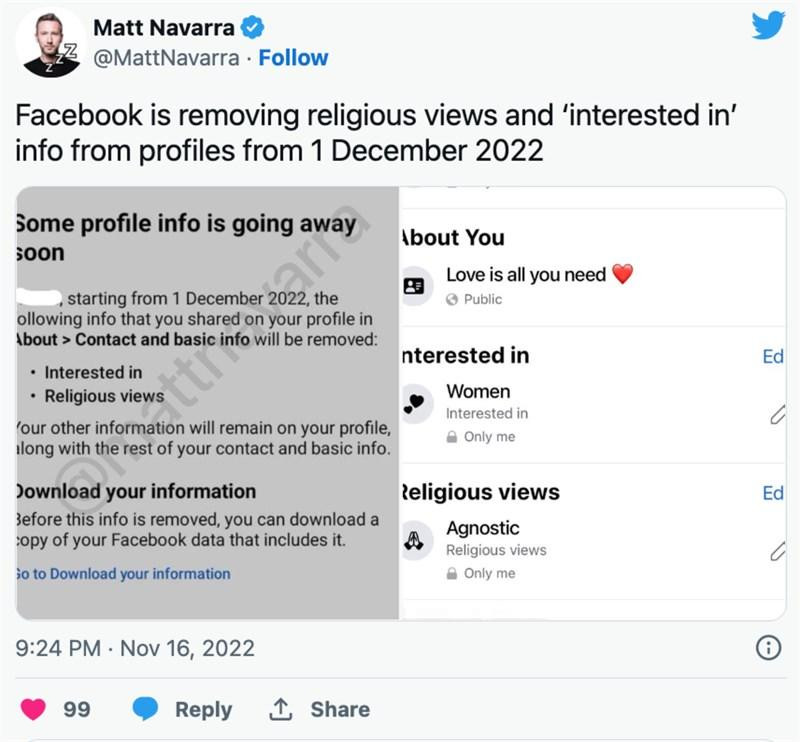Click the hearts icon next to Women
The height and width of the screenshot is (742, 800).
point(414,403)
